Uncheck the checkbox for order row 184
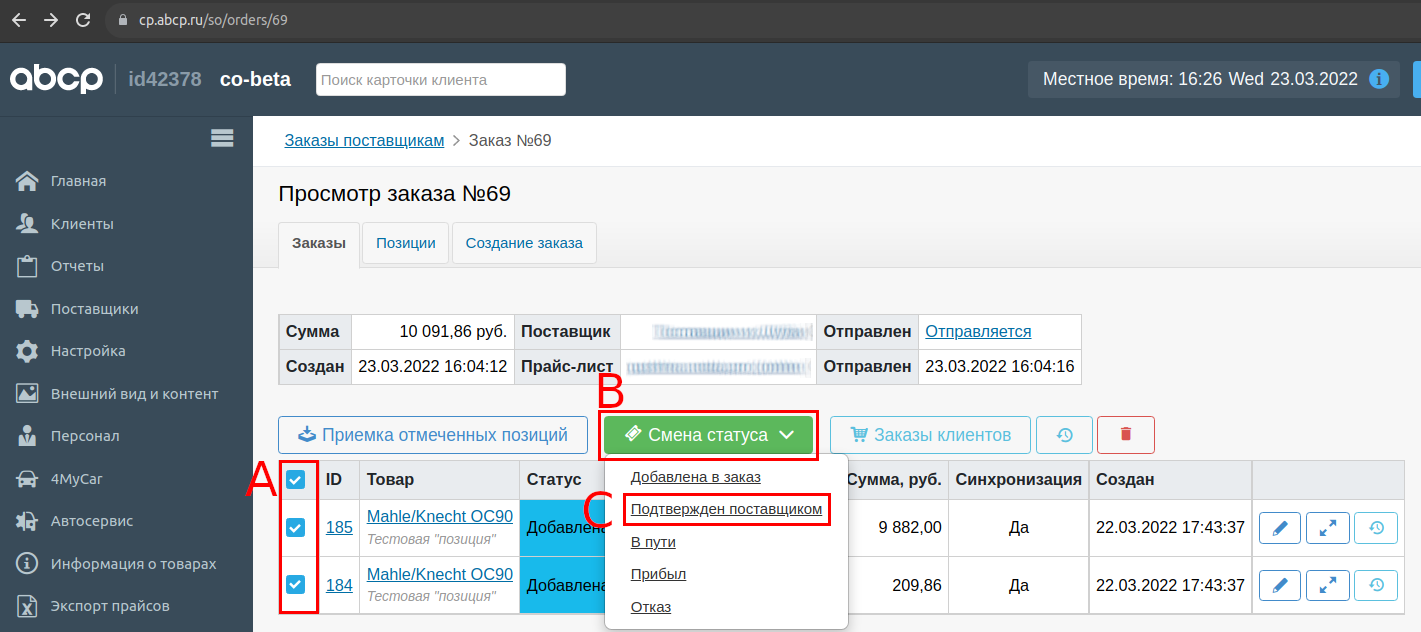1421x632 pixels. [x=296, y=584]
